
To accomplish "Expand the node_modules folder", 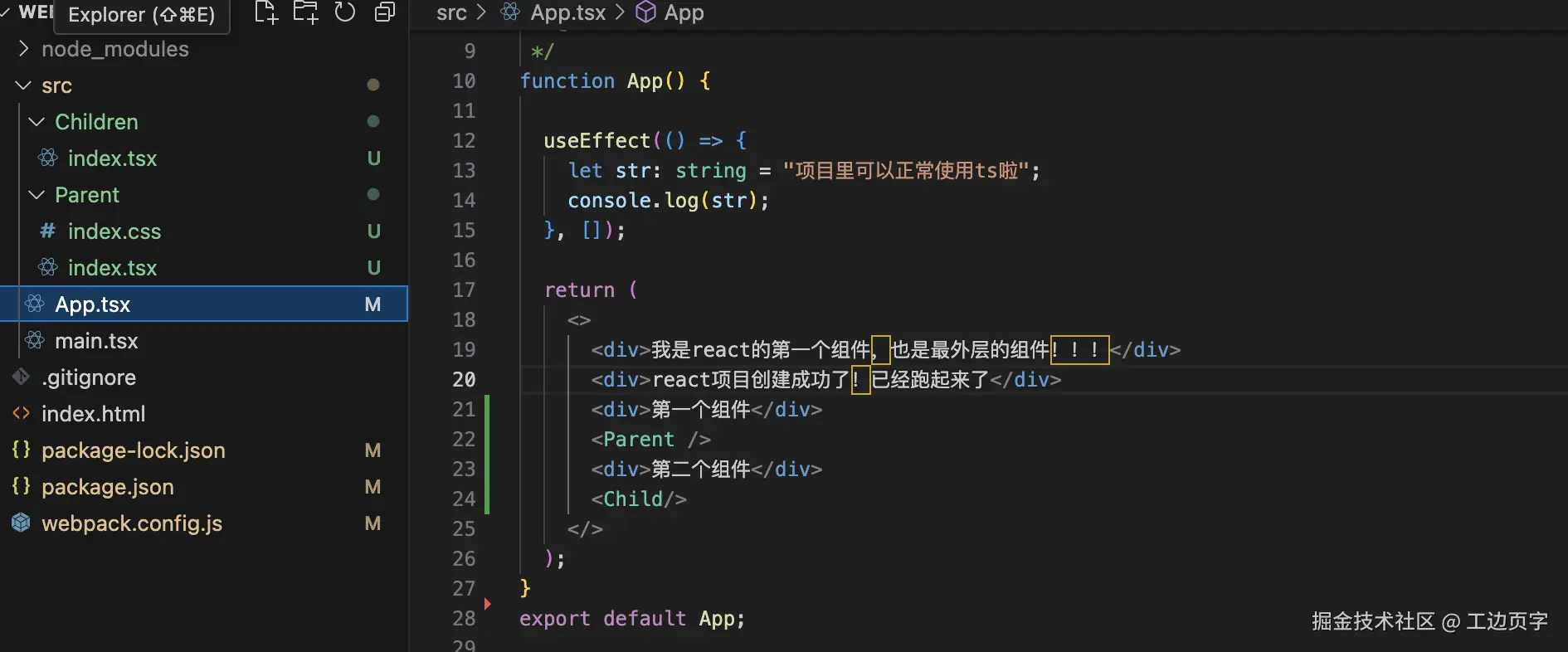I will 23,49.
